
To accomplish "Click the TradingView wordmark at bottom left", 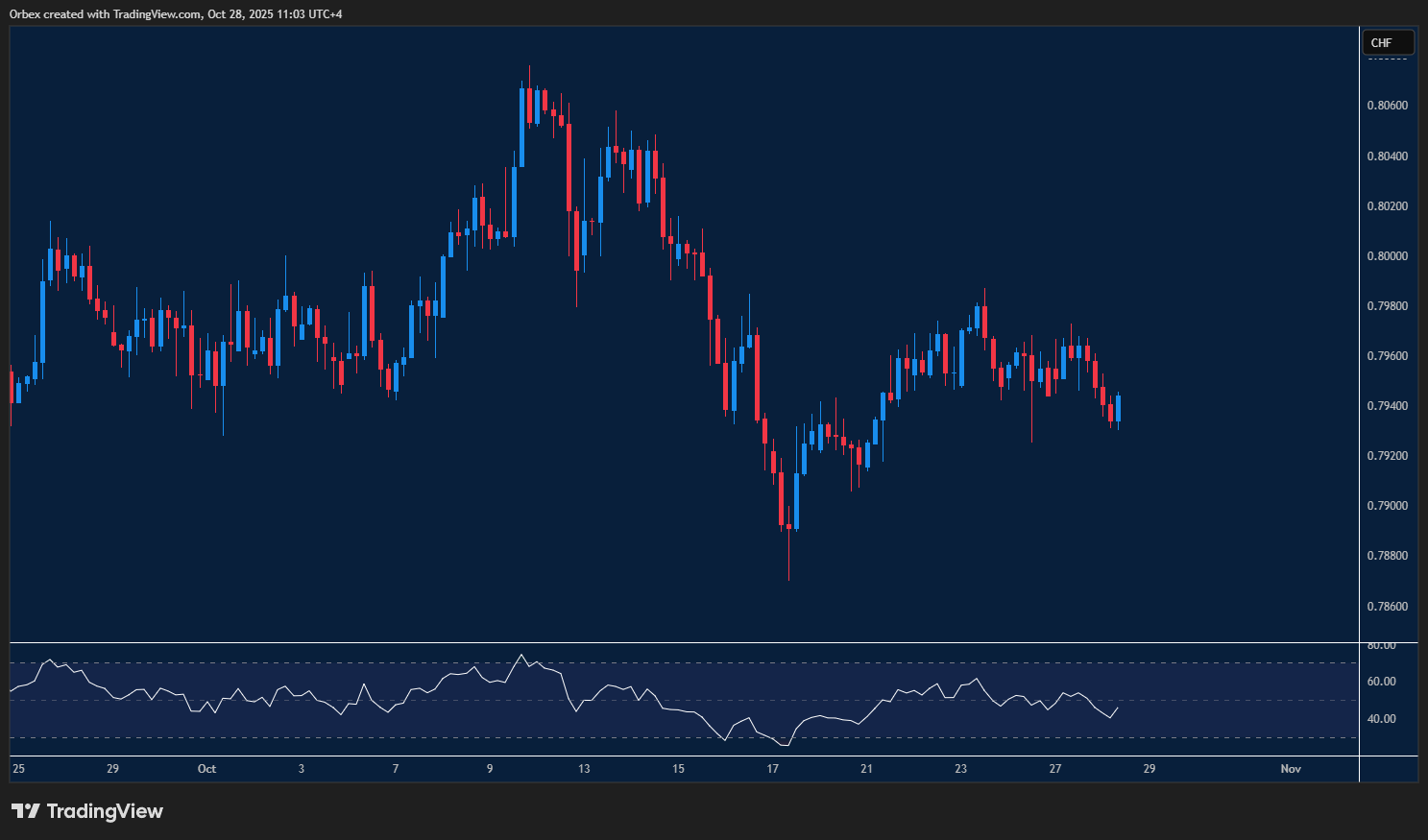I will click(x=106, y=811).
